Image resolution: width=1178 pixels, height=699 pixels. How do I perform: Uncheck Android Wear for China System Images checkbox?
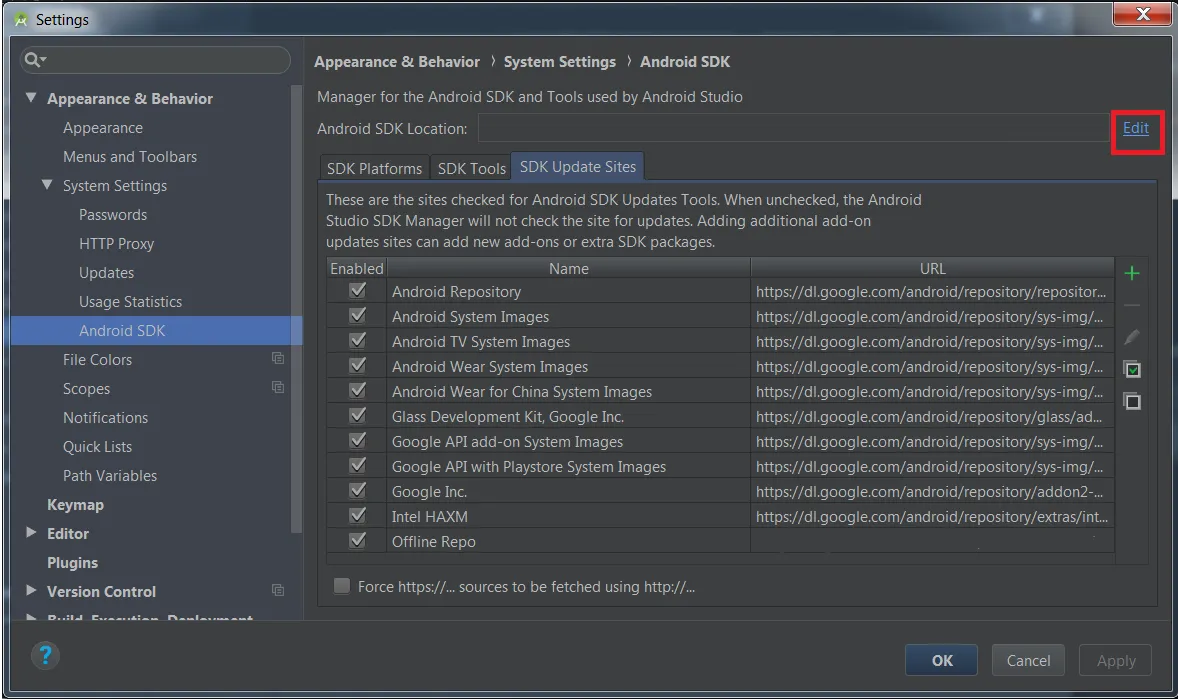click(x=358, y=390)
